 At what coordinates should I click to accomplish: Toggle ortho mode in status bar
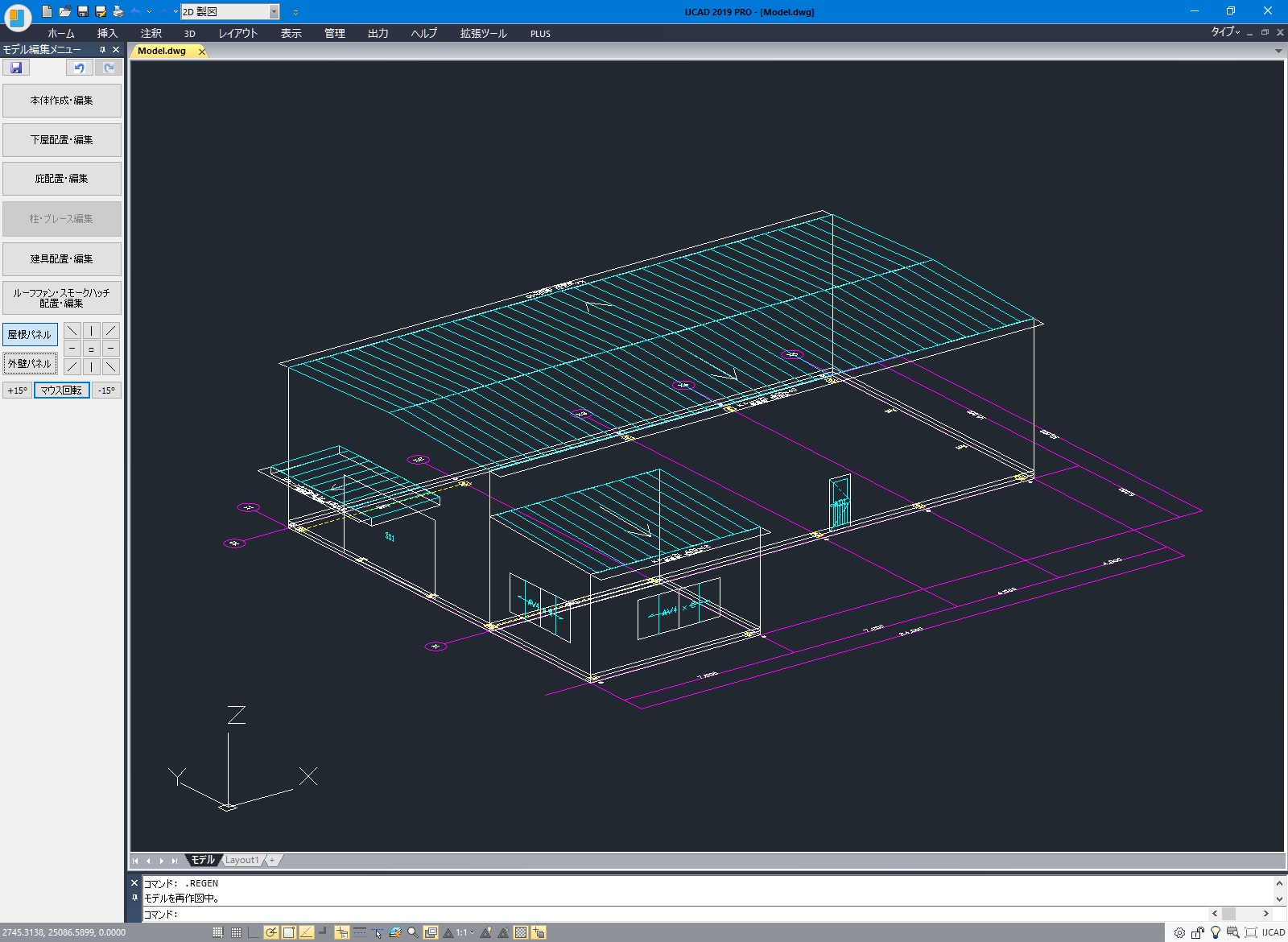click(254, 932)
